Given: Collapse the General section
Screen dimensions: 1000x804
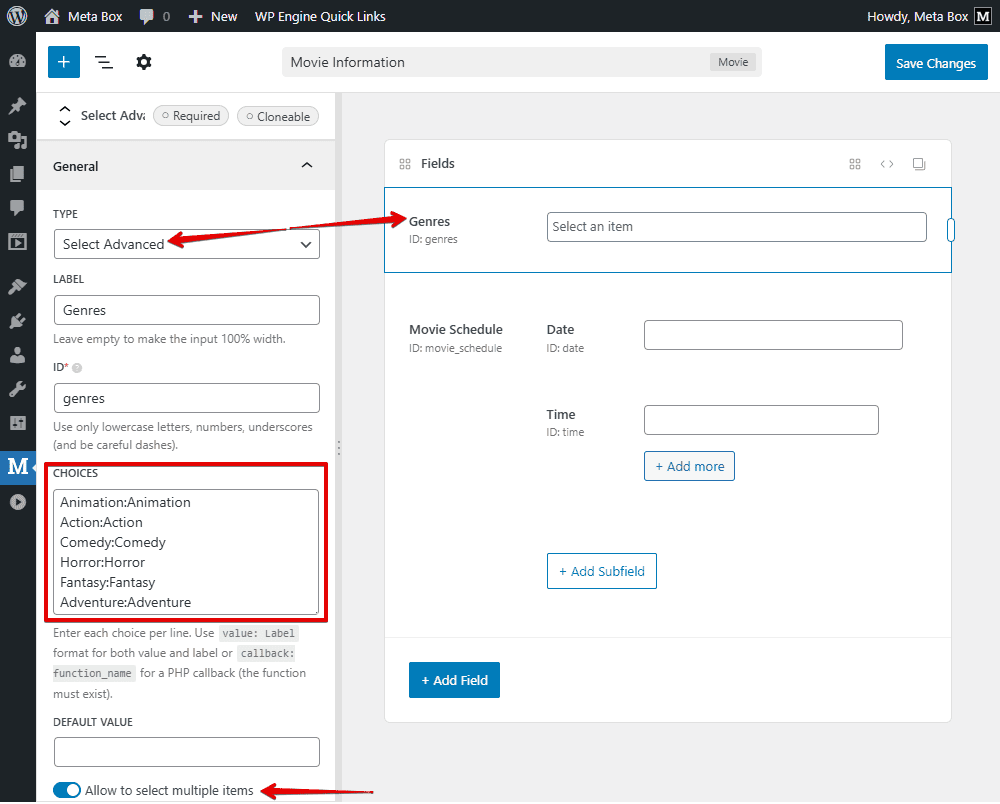Looking at the screenshot, I should click(306, 166).
